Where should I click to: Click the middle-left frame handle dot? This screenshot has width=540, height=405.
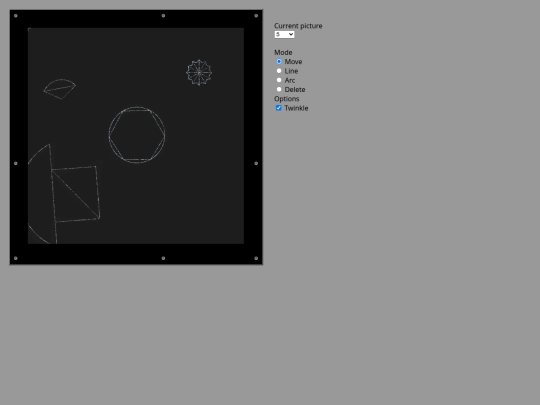[15, 163]
